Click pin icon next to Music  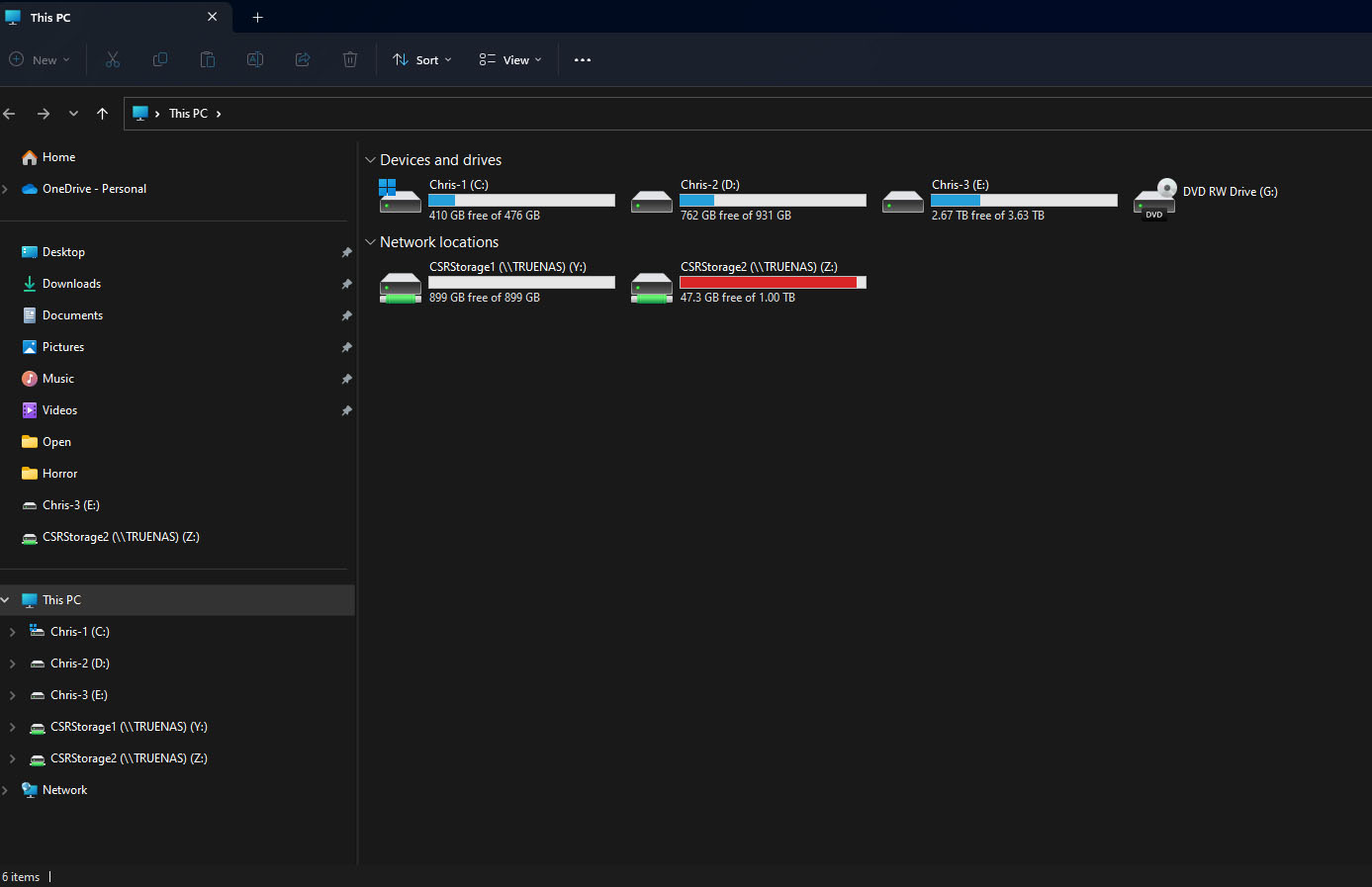click(x=346, y=380)
